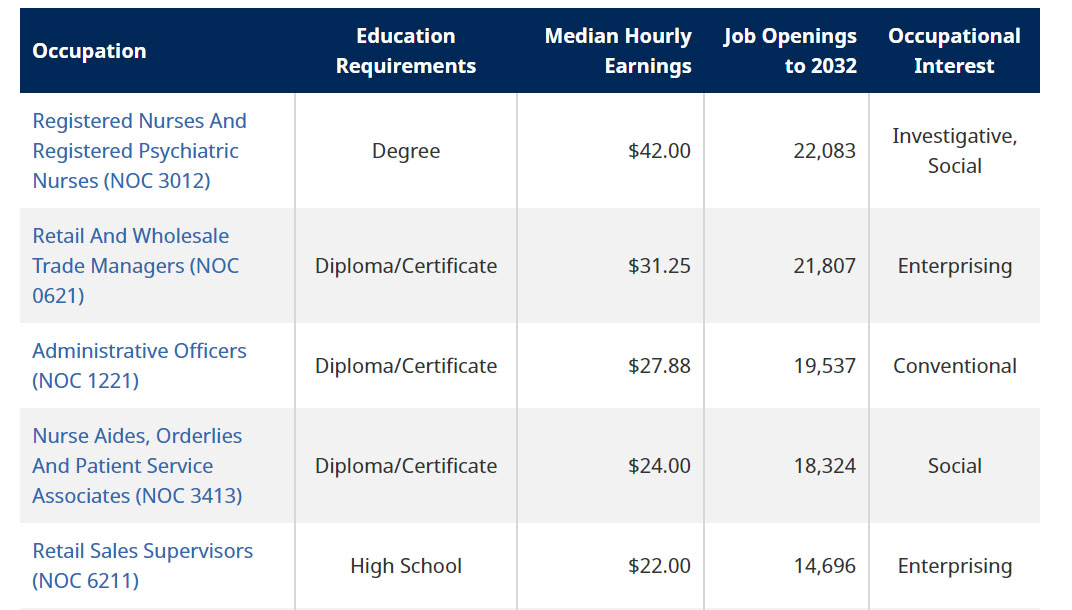
Task: Select the $22.00 earnings cell
Action: point(659,566)
